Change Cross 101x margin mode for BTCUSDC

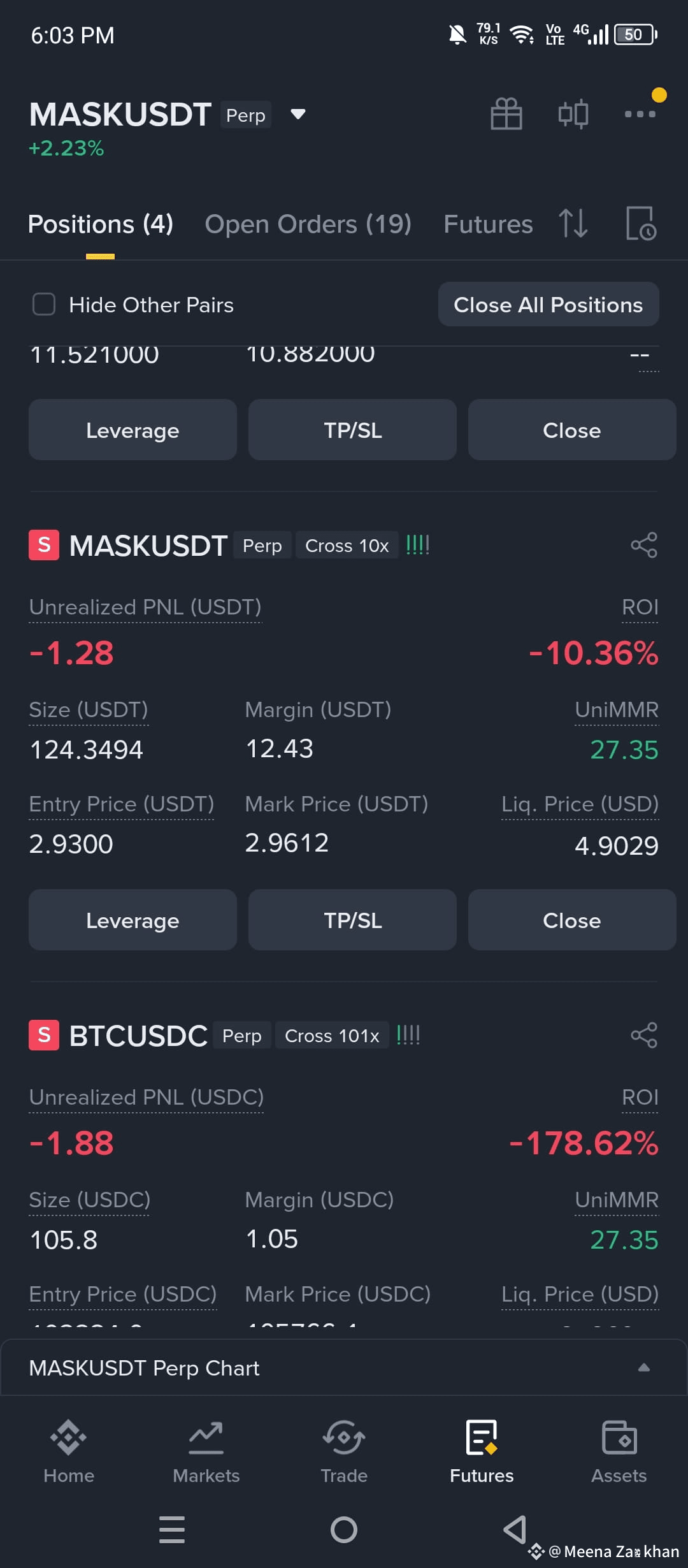[332, 1036]
